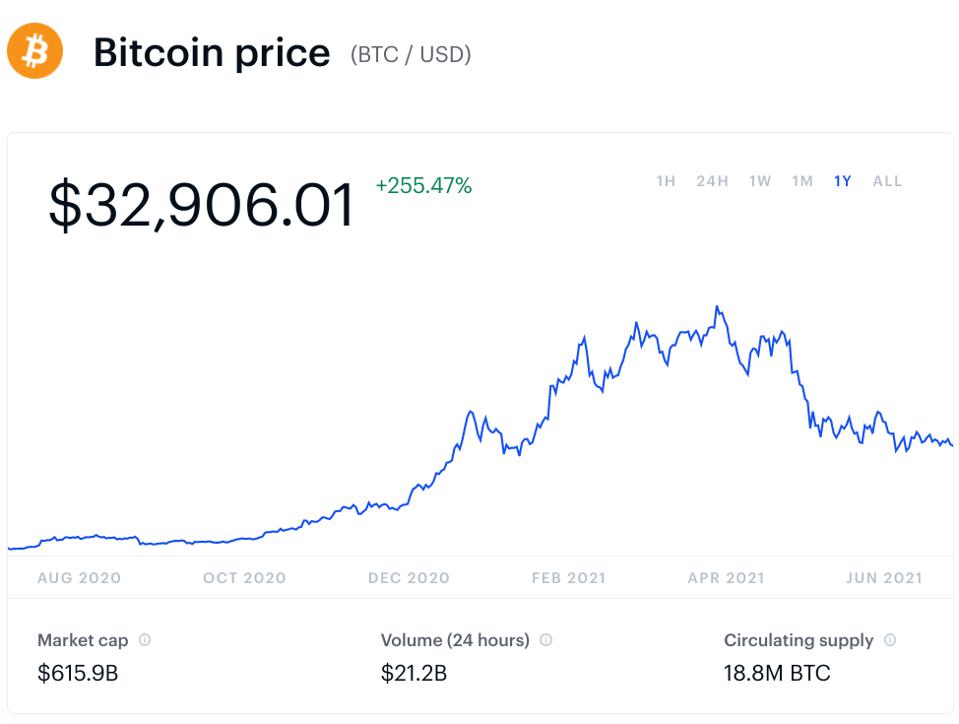Screen dimensions: 959x724
Task: Click the Volume (24 hours) info icon
Action: pyautogui.click(x=546, y=640)
